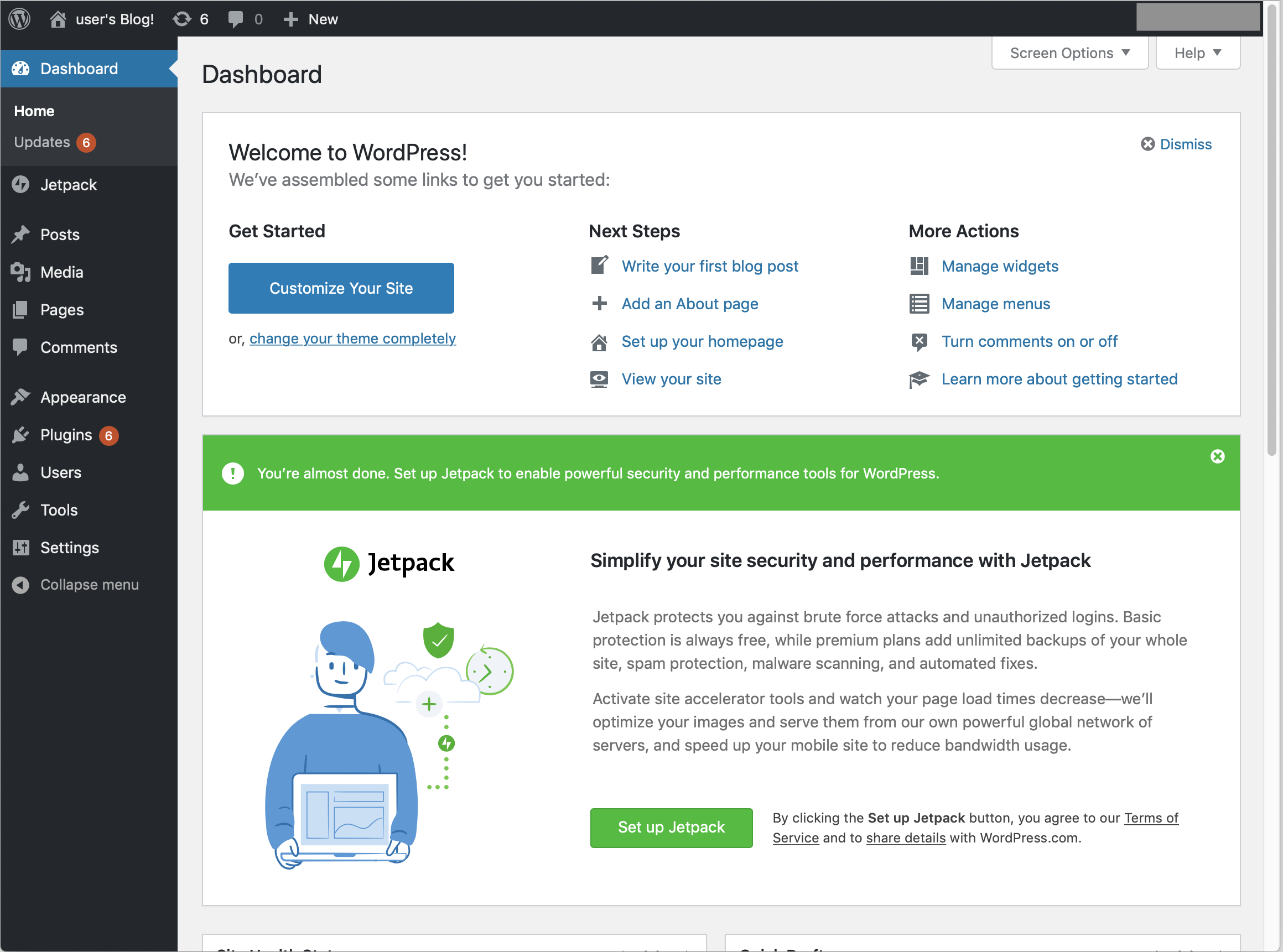
Task: Follow the change your theme completely link
Action: click(x=353, y=339)
